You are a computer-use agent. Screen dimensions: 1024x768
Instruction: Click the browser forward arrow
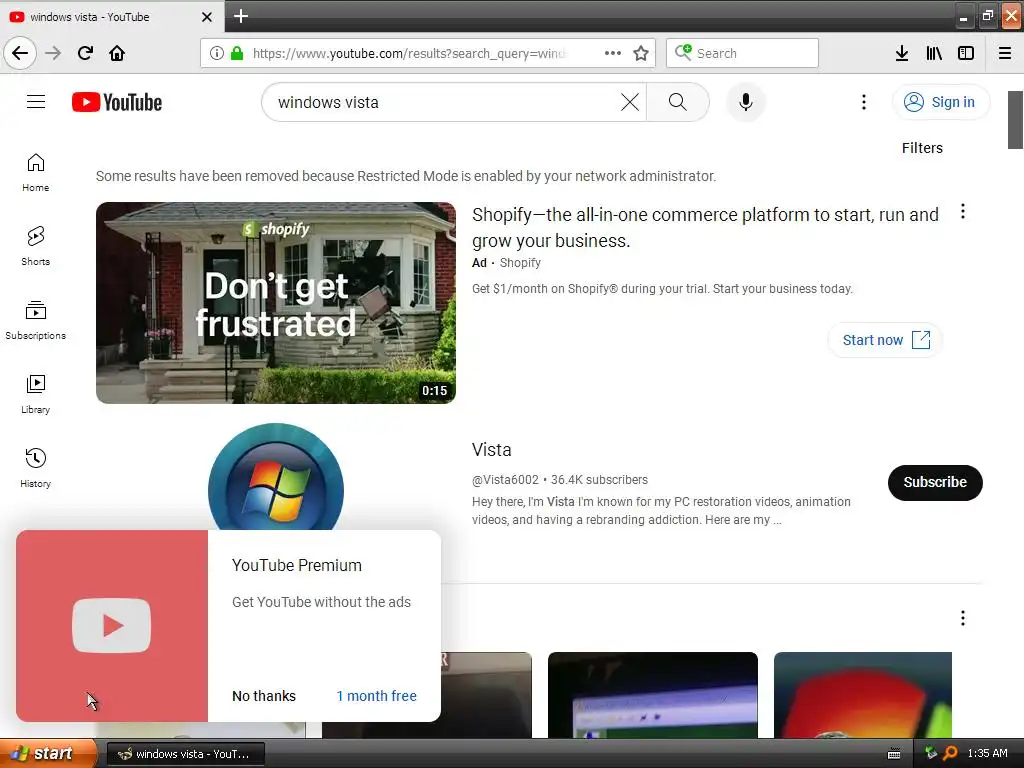(x=53, y=53)
